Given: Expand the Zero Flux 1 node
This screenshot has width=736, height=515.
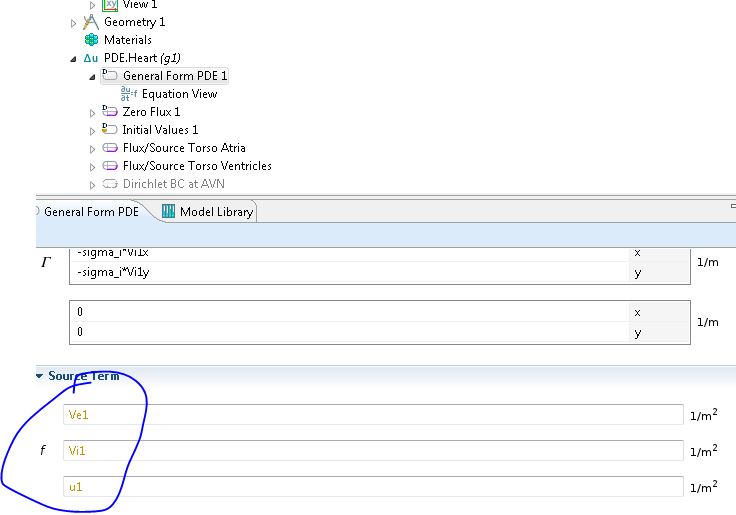Looking at the screenshot, I should 93,112.
